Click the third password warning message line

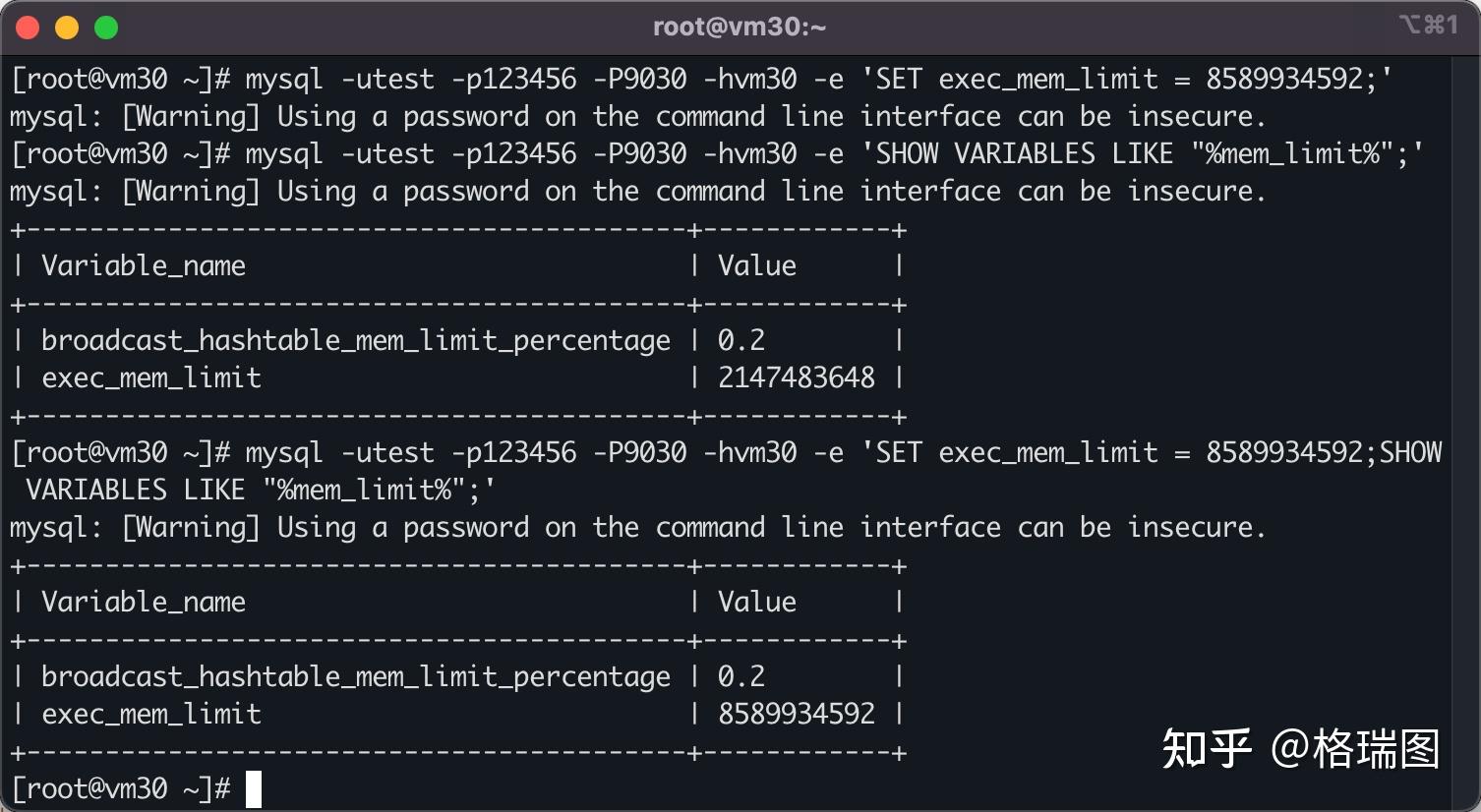[x=638, y=528]
